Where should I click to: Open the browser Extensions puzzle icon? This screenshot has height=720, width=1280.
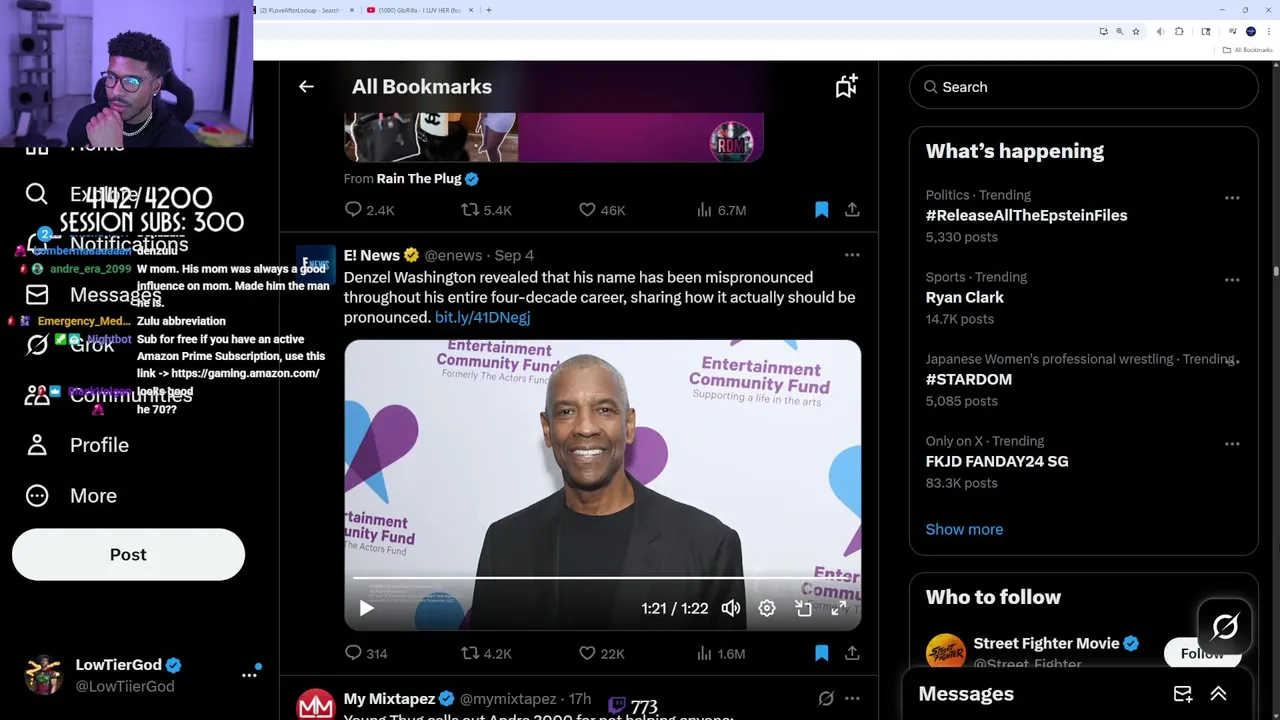[1179, 32]
